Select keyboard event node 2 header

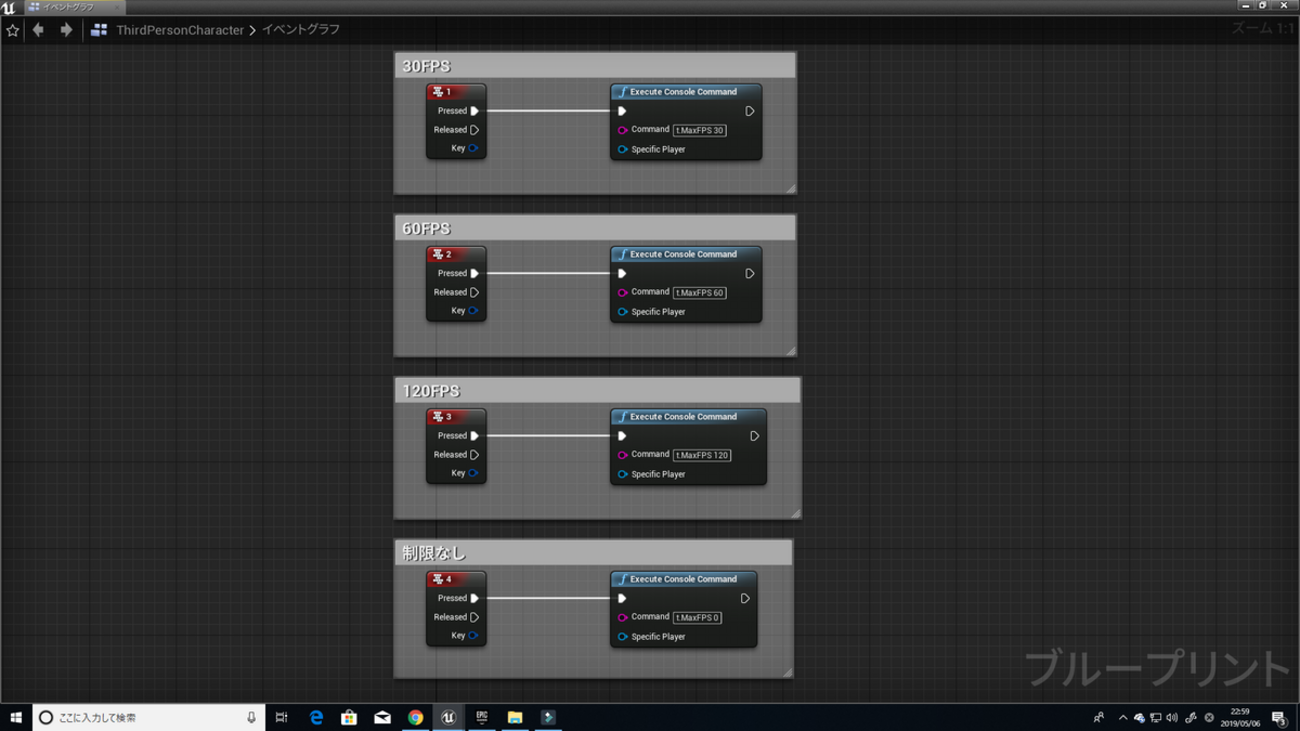click(x=456, y=254)
